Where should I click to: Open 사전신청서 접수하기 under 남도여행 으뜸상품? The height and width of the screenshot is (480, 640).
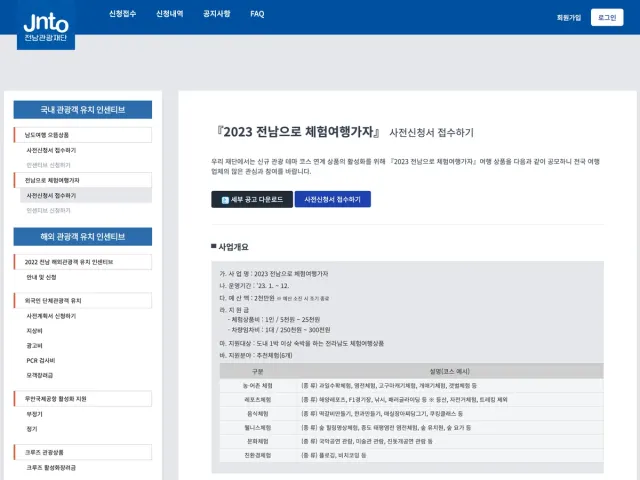point(51,150)
